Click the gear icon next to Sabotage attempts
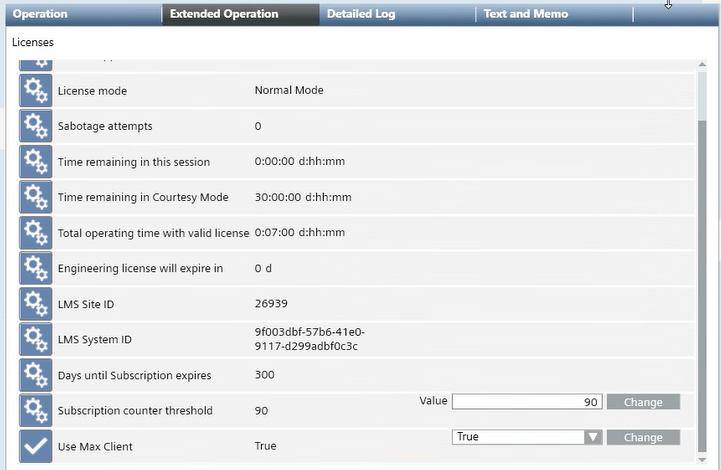The image size is (721, 470). tap(36, 126)
